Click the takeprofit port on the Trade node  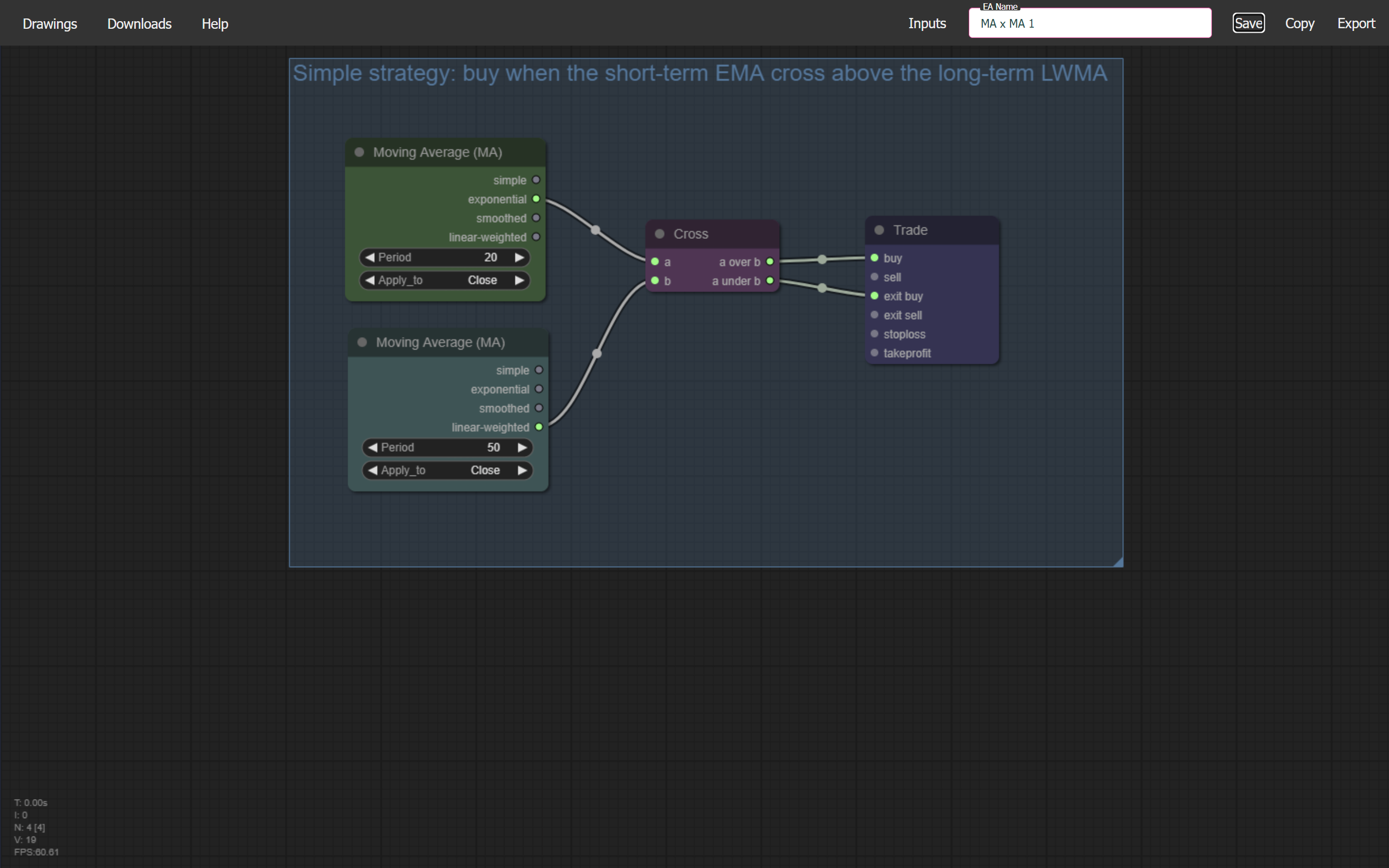click(x=875, y=352)
